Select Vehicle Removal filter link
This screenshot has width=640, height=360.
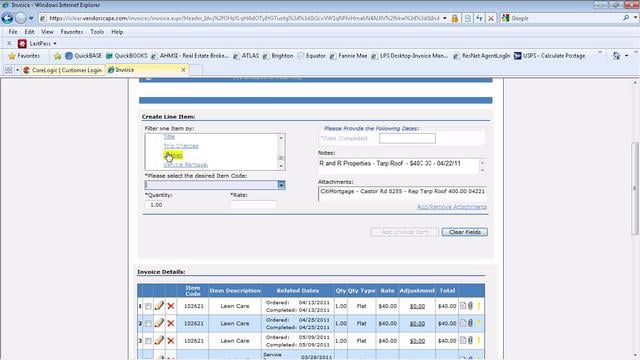point(186,164)
